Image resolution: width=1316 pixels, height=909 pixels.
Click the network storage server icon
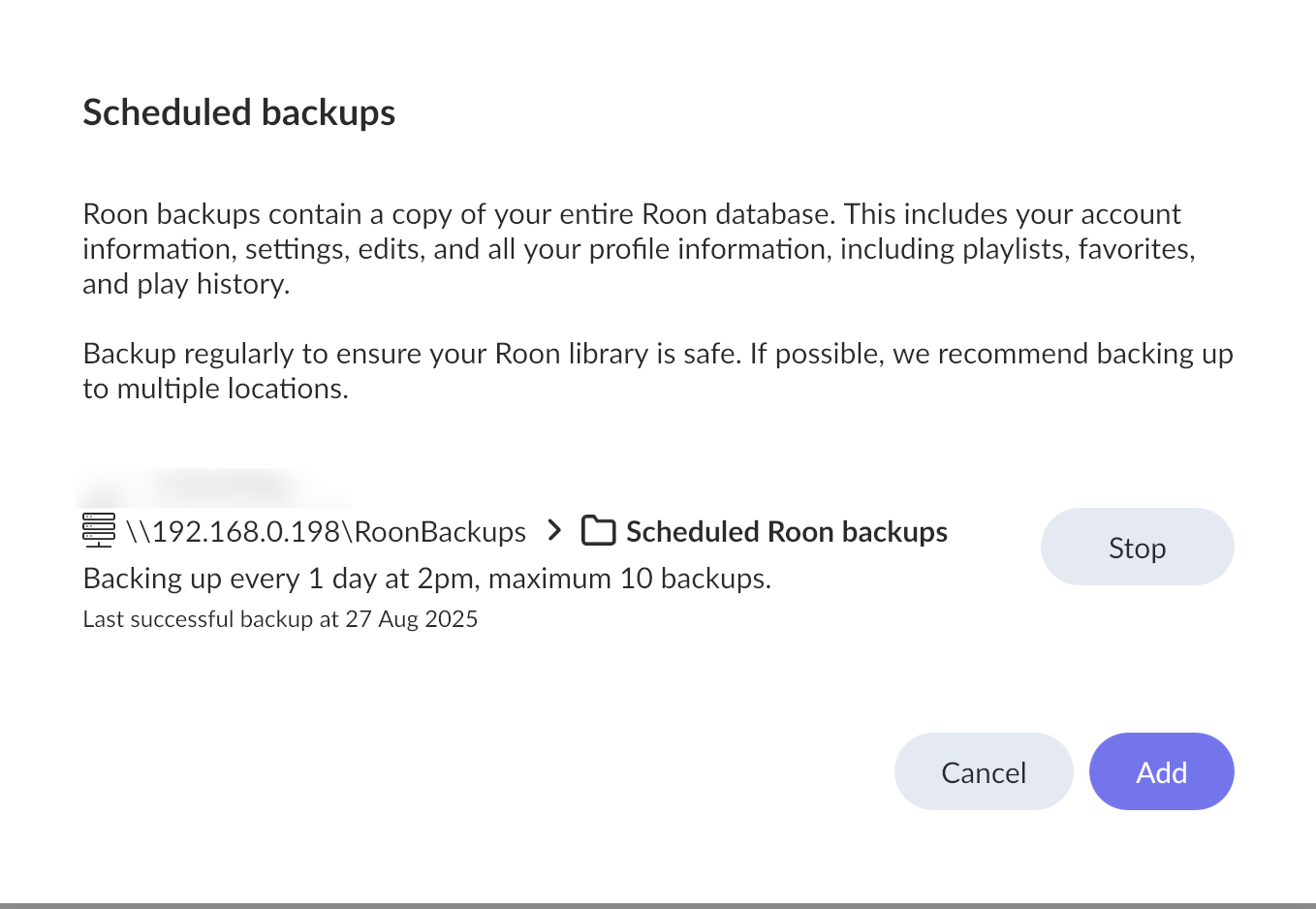click(x=99, y=530)
